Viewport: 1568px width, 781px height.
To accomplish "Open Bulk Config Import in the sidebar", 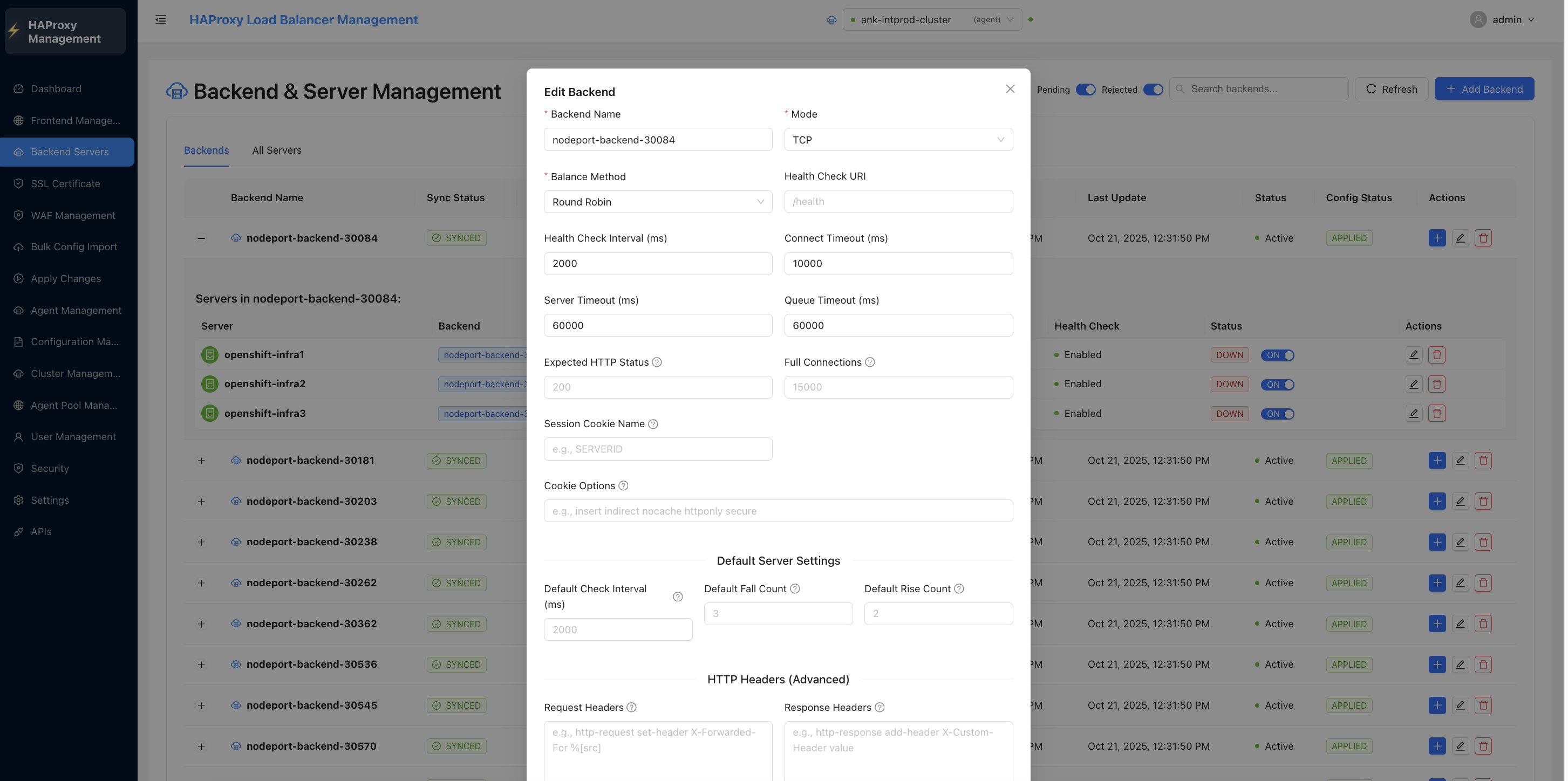I will coord(67,247).
